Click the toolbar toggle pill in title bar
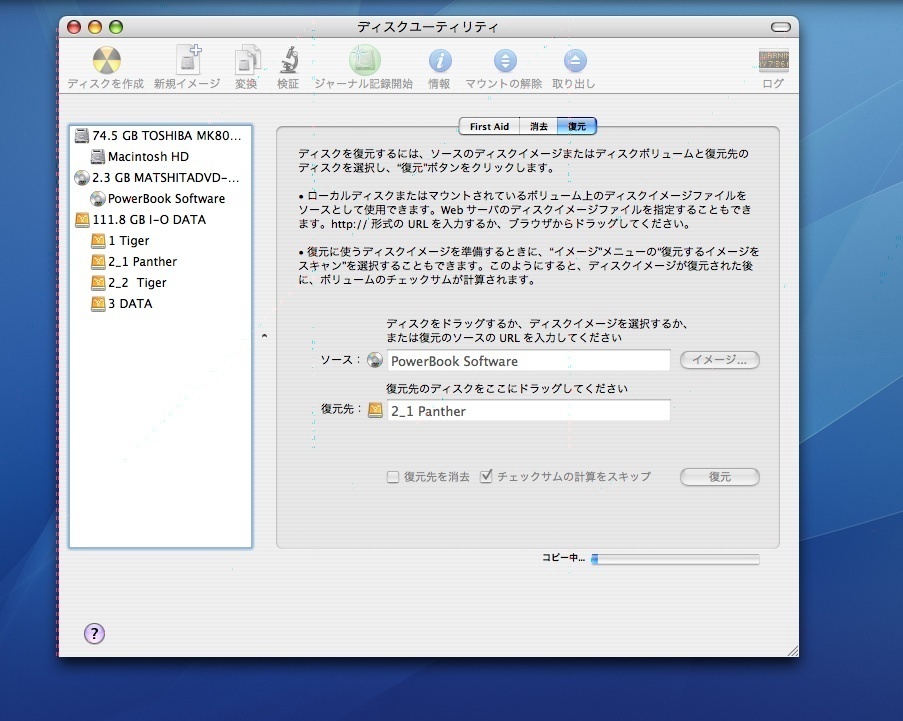This screenshot has height=721, width=903. click(780, 27)
